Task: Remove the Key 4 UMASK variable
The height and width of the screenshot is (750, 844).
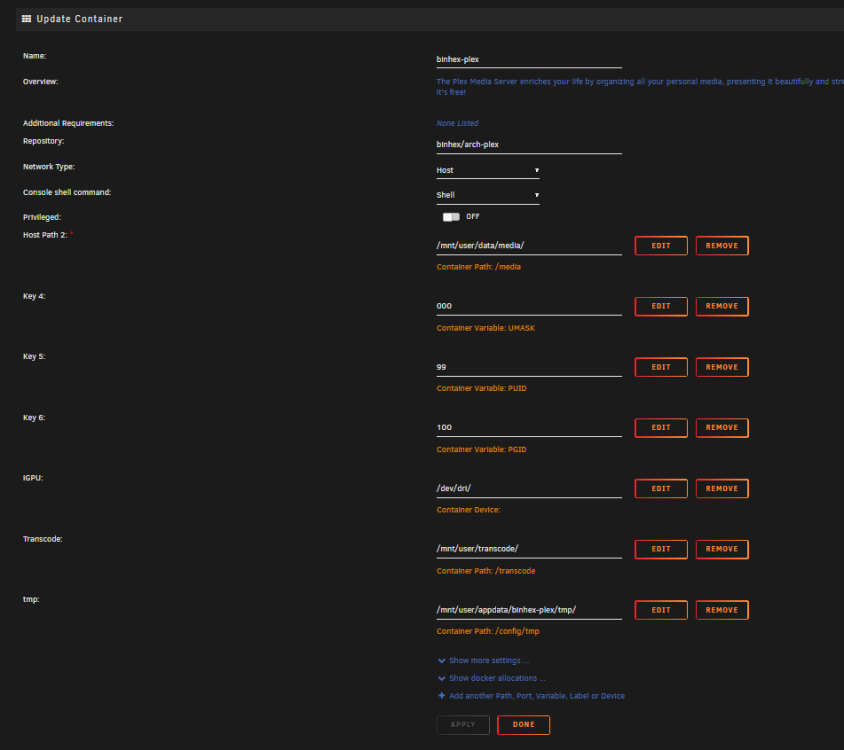Action: coord(722,306)
